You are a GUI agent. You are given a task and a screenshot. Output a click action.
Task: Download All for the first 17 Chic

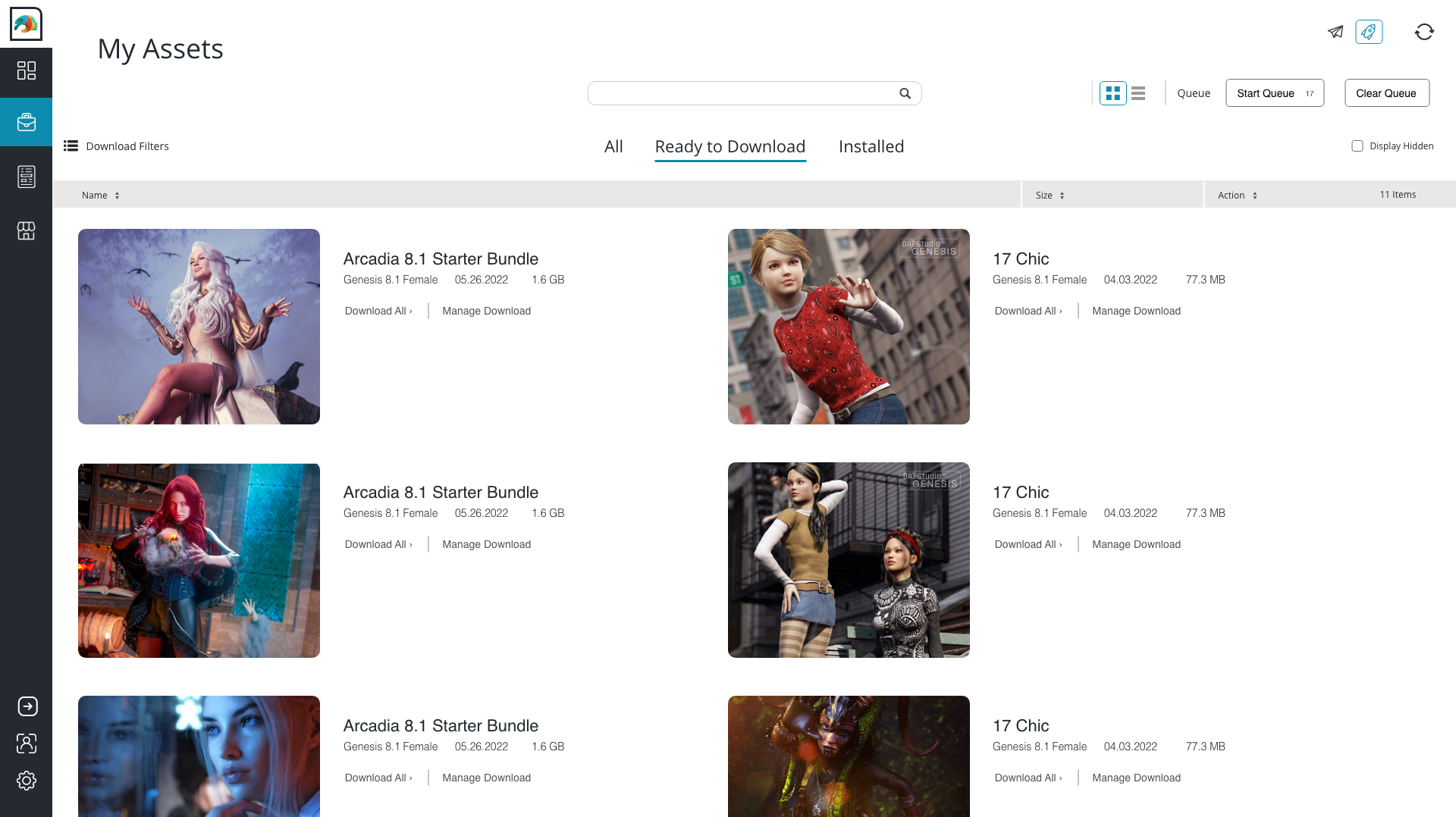coord(1028,311)
